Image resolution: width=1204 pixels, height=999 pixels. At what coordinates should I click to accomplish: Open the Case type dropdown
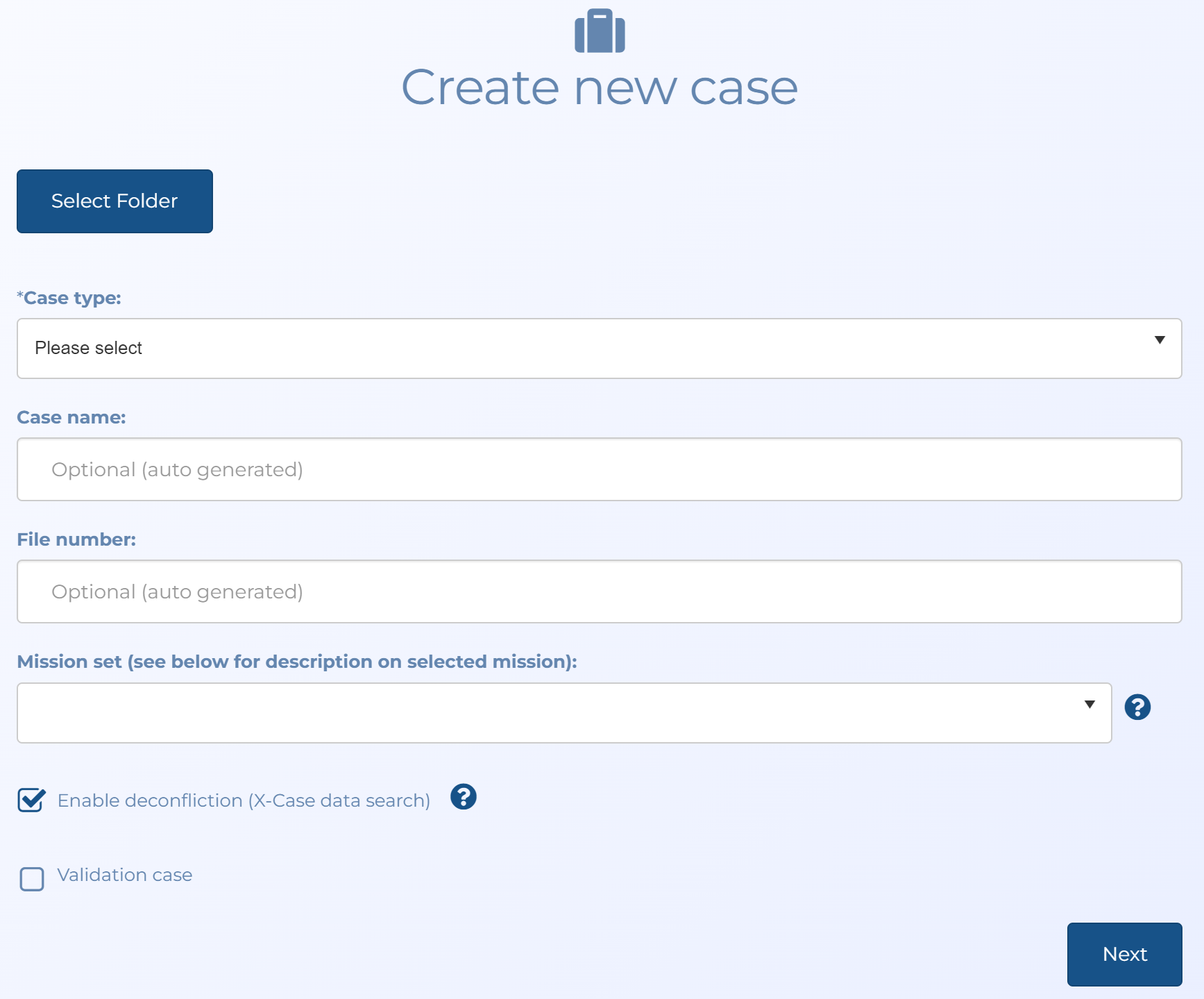[x=599, y=348]
